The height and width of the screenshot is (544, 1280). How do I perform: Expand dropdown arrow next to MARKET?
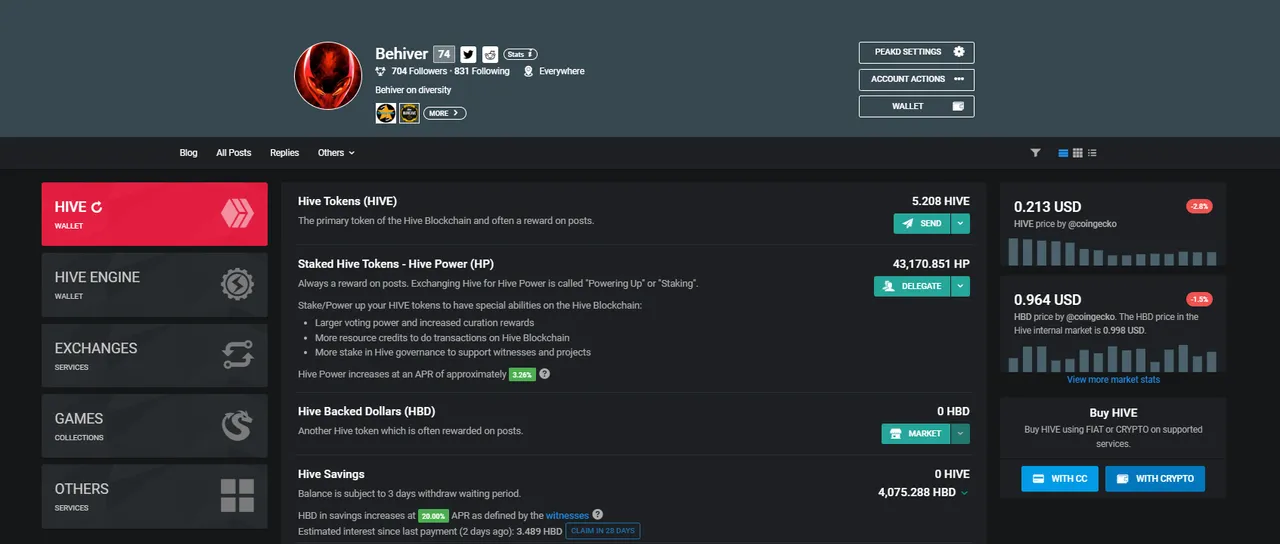[960, 433]
